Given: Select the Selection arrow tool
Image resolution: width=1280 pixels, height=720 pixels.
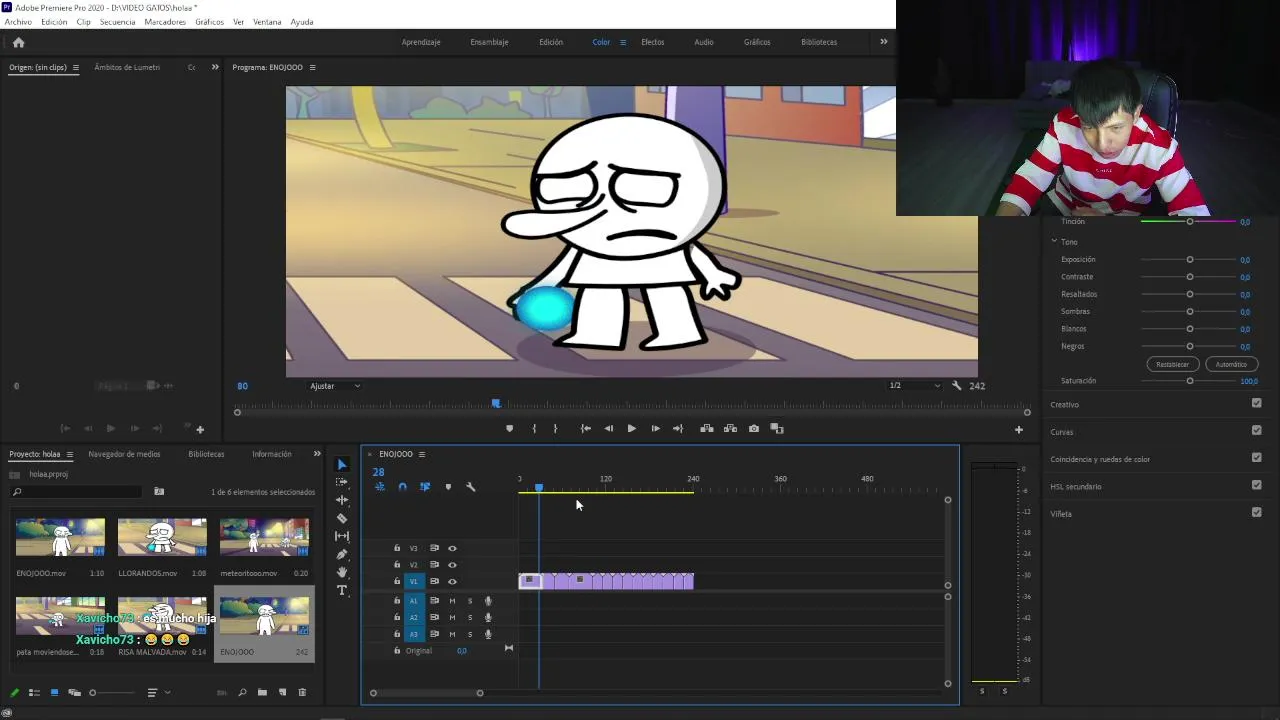Looking at the screenshot, I should 342,465.
